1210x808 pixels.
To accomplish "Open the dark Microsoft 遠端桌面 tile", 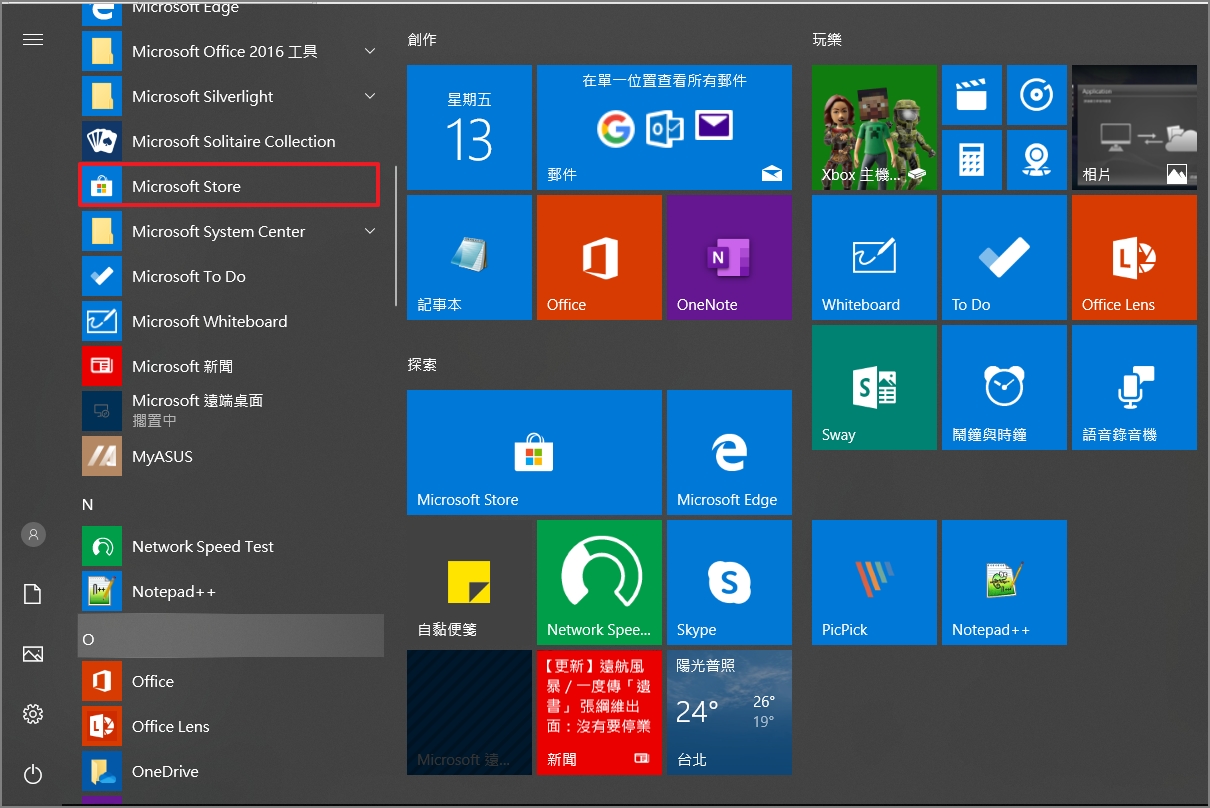I will pyautogui.click(x=469, y=712).
